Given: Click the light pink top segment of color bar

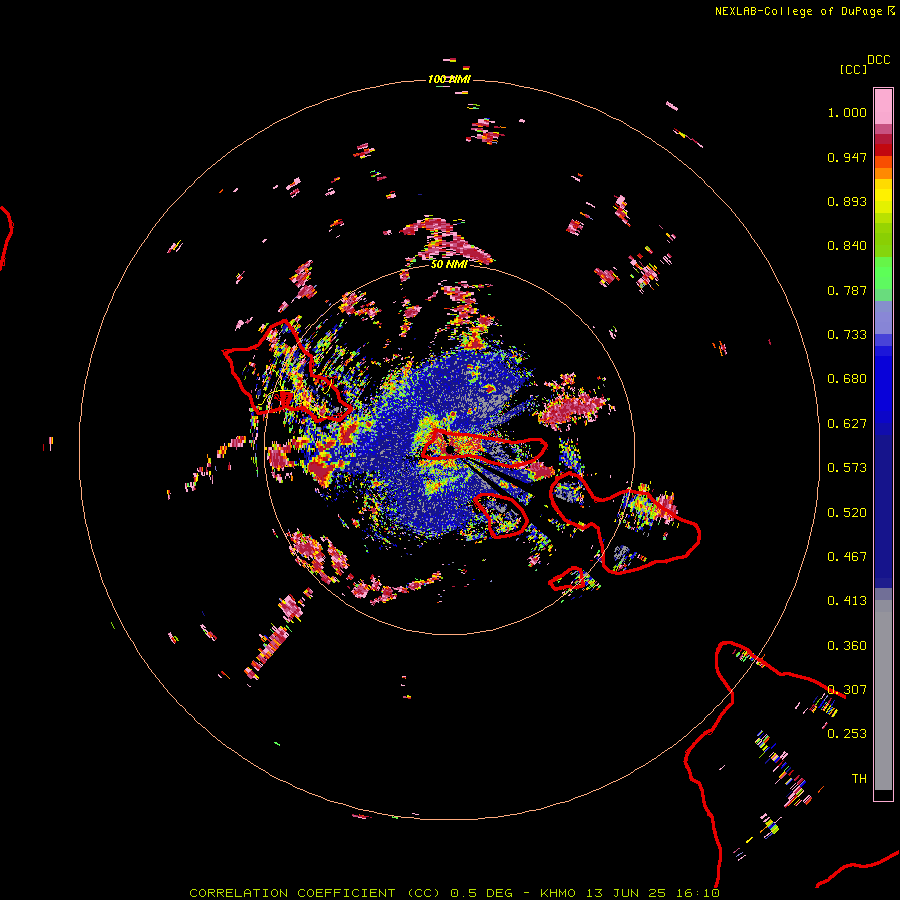Looking at the screenshot, I should click(883, 106).
